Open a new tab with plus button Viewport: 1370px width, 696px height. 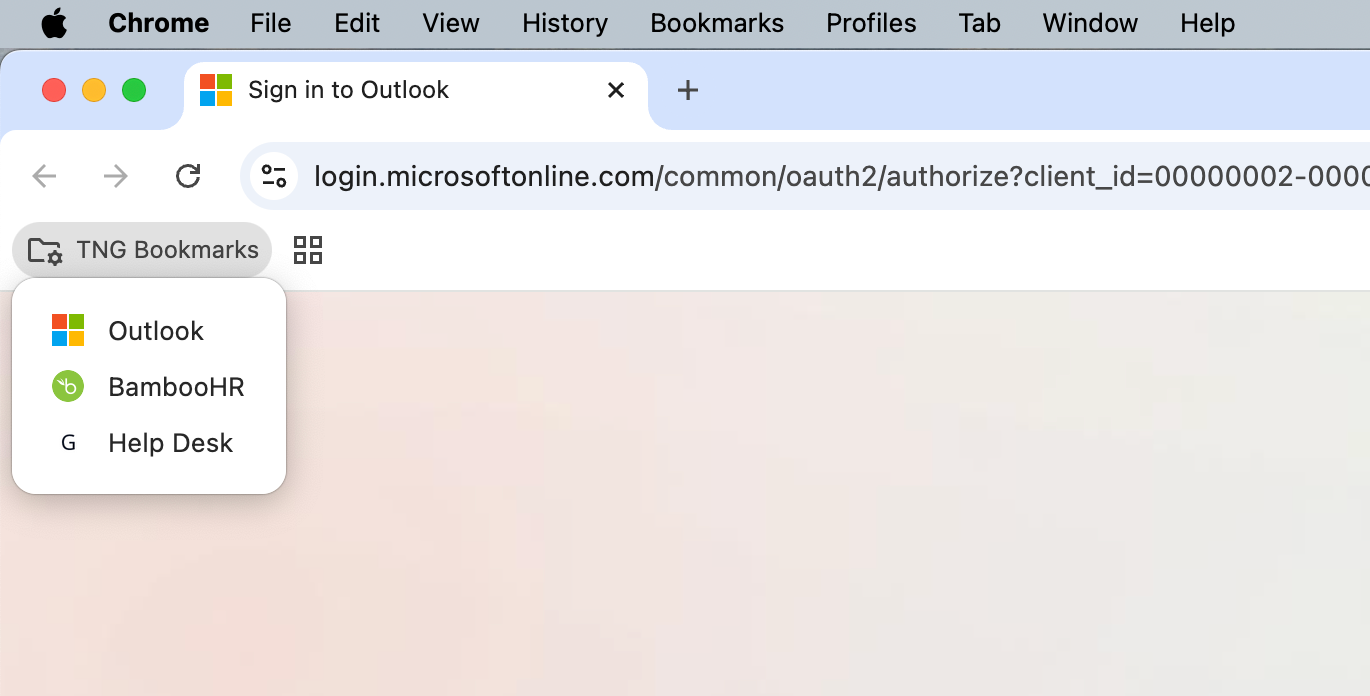pos(687,91)
